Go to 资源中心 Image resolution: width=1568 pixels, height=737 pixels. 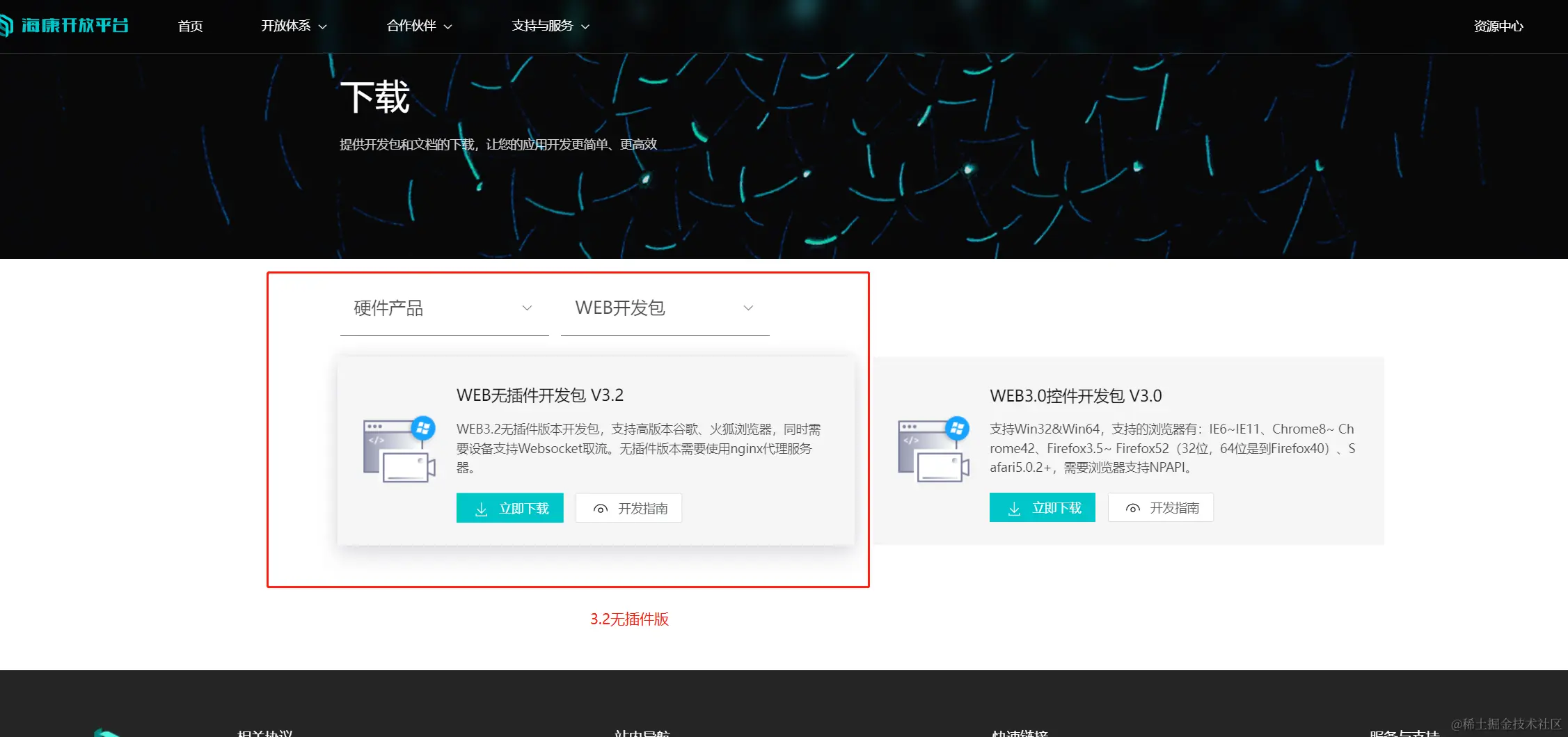tap(1498, 26)
